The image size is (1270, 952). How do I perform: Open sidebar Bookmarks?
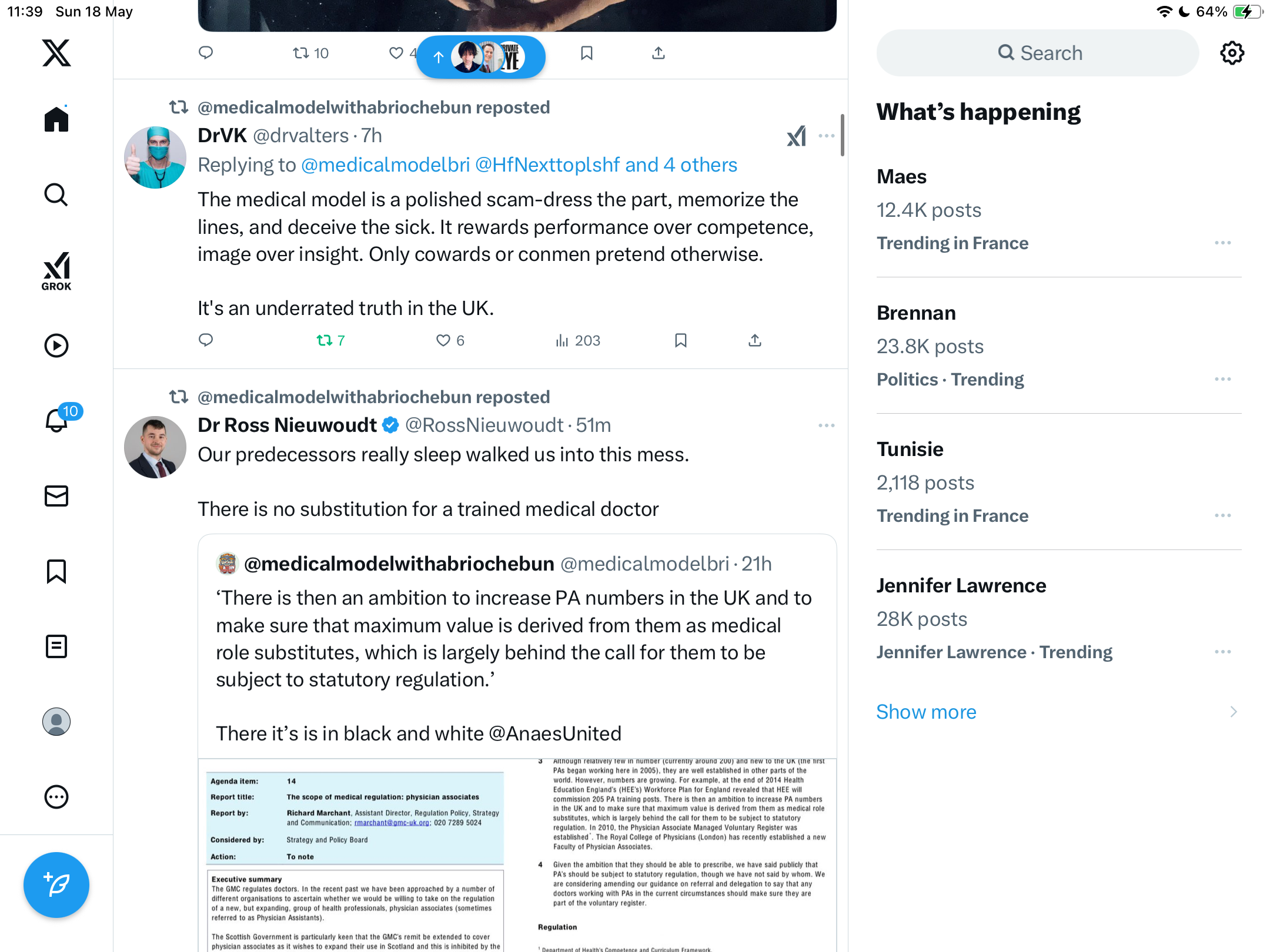point(56,571)
